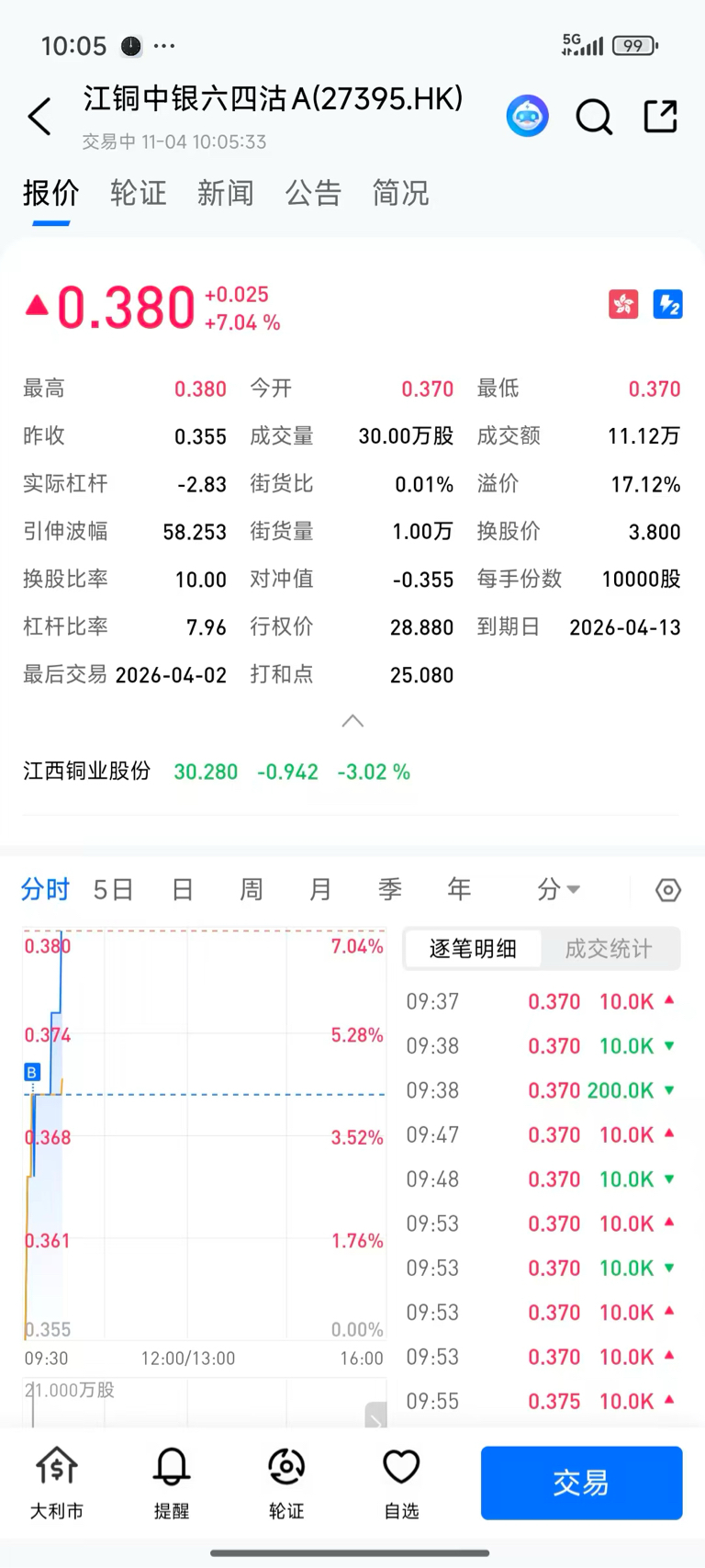This screenshot has width=705, height=1568.
Task: Open the robot AI assistant icon
Action: pos(528,117)
